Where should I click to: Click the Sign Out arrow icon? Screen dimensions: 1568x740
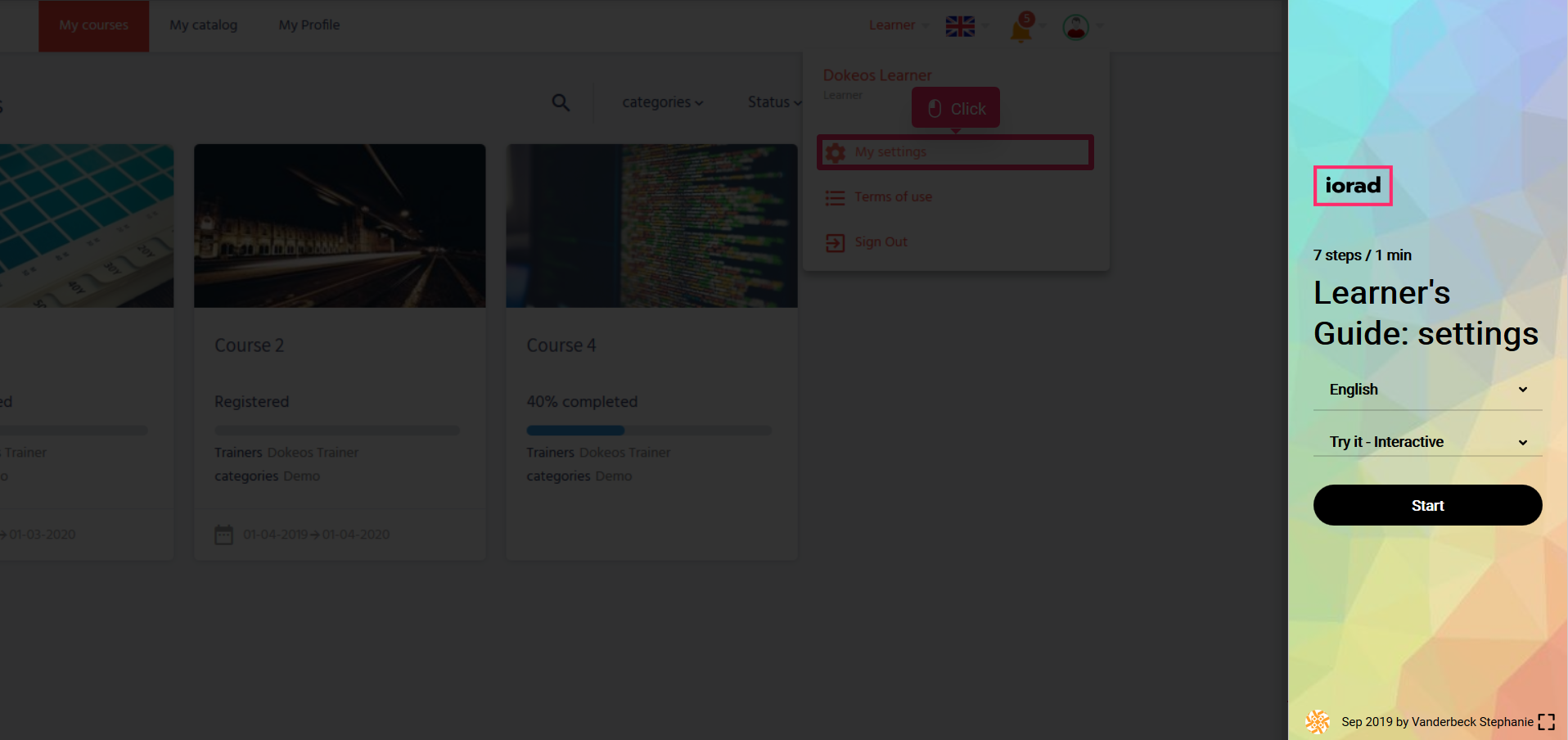[835, 243]
